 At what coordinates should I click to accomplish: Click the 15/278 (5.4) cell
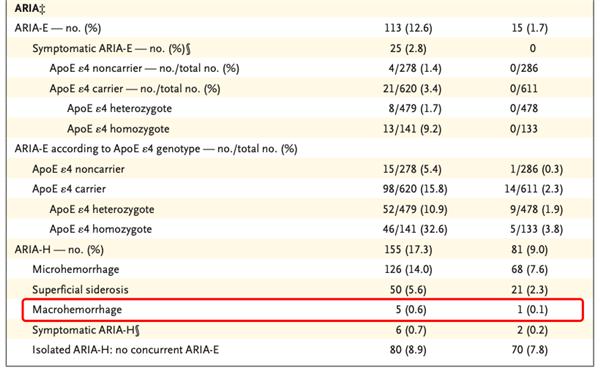[x=412, y=169]
